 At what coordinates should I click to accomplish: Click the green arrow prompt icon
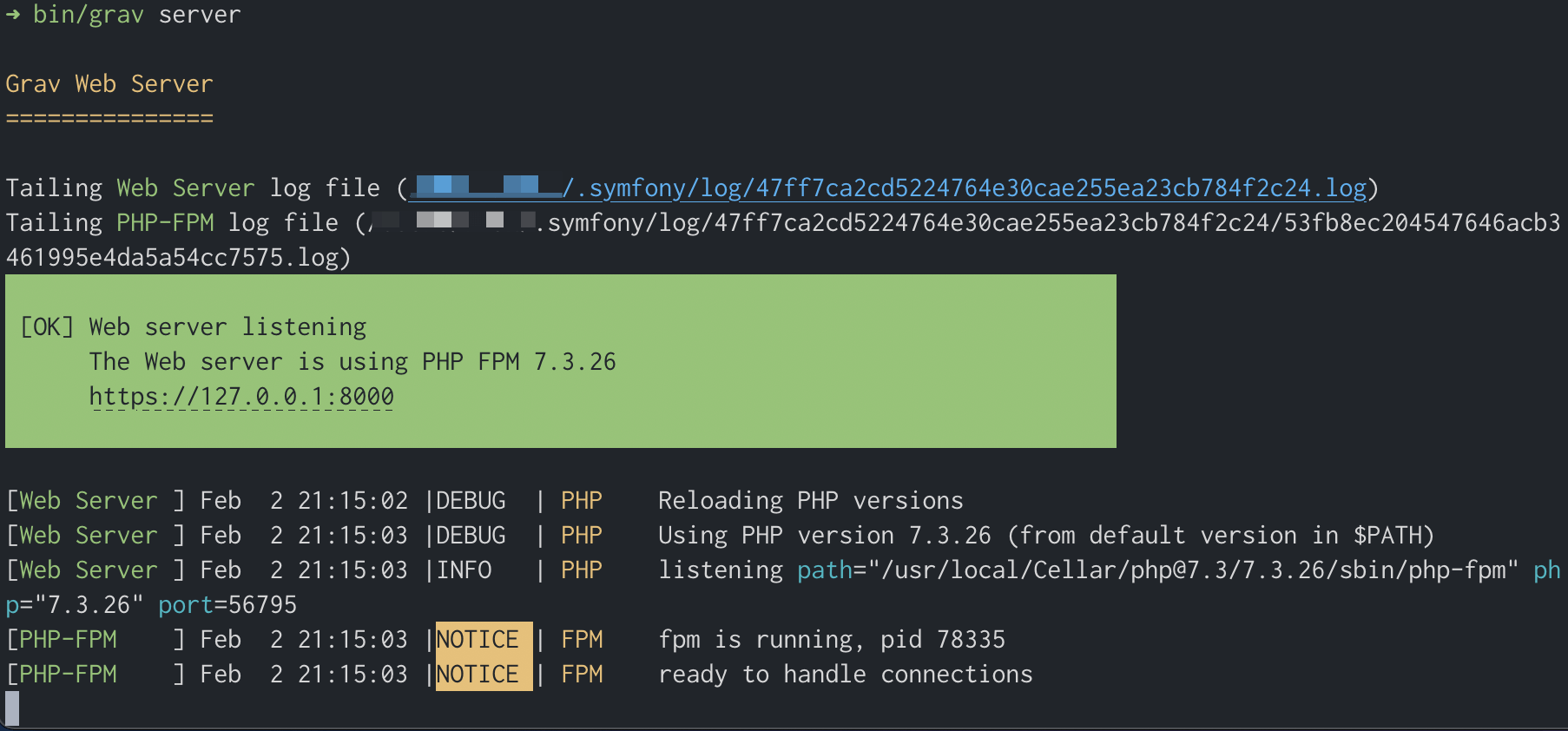13,14
